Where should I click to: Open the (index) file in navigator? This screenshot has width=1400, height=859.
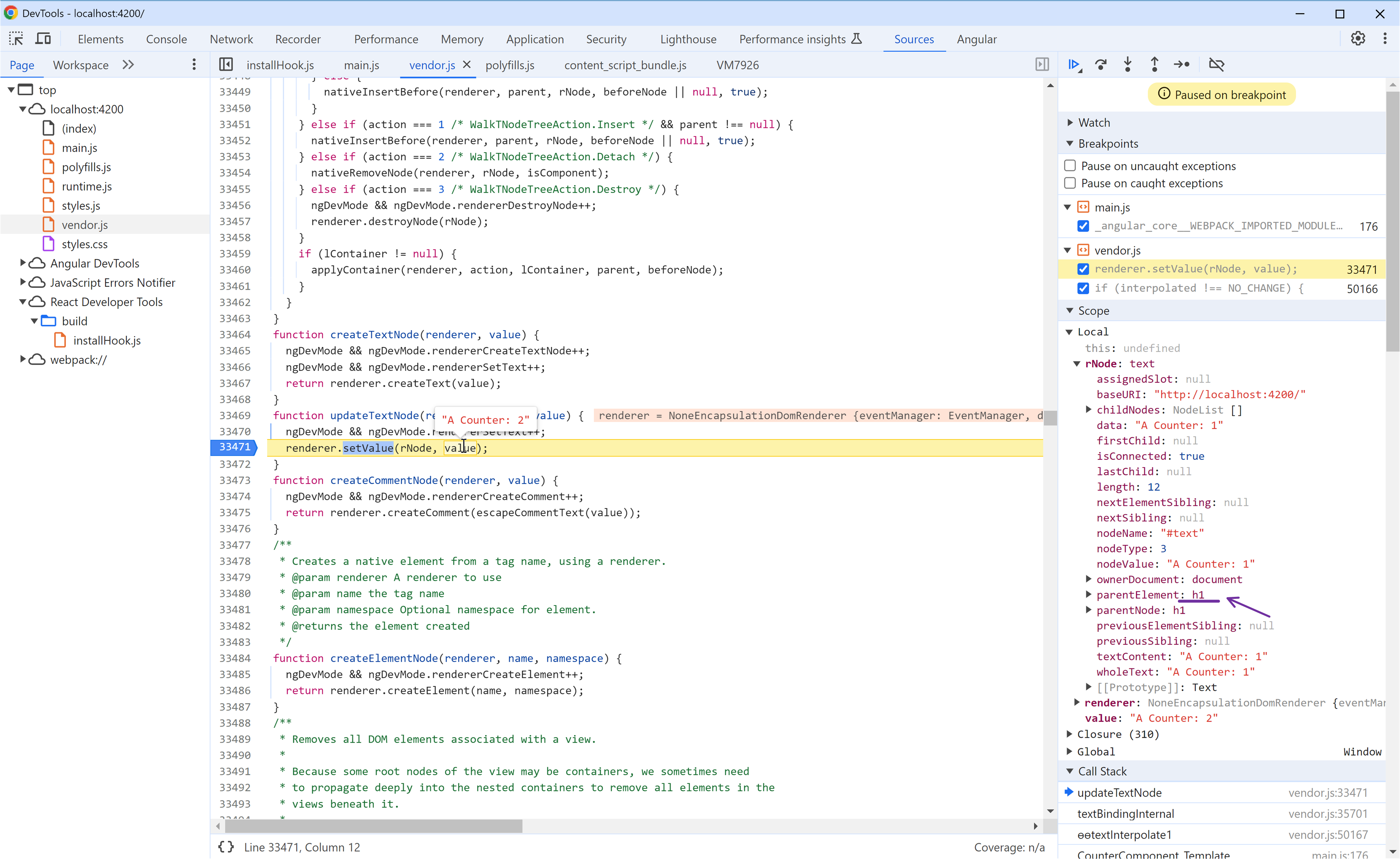click(79, 129)
